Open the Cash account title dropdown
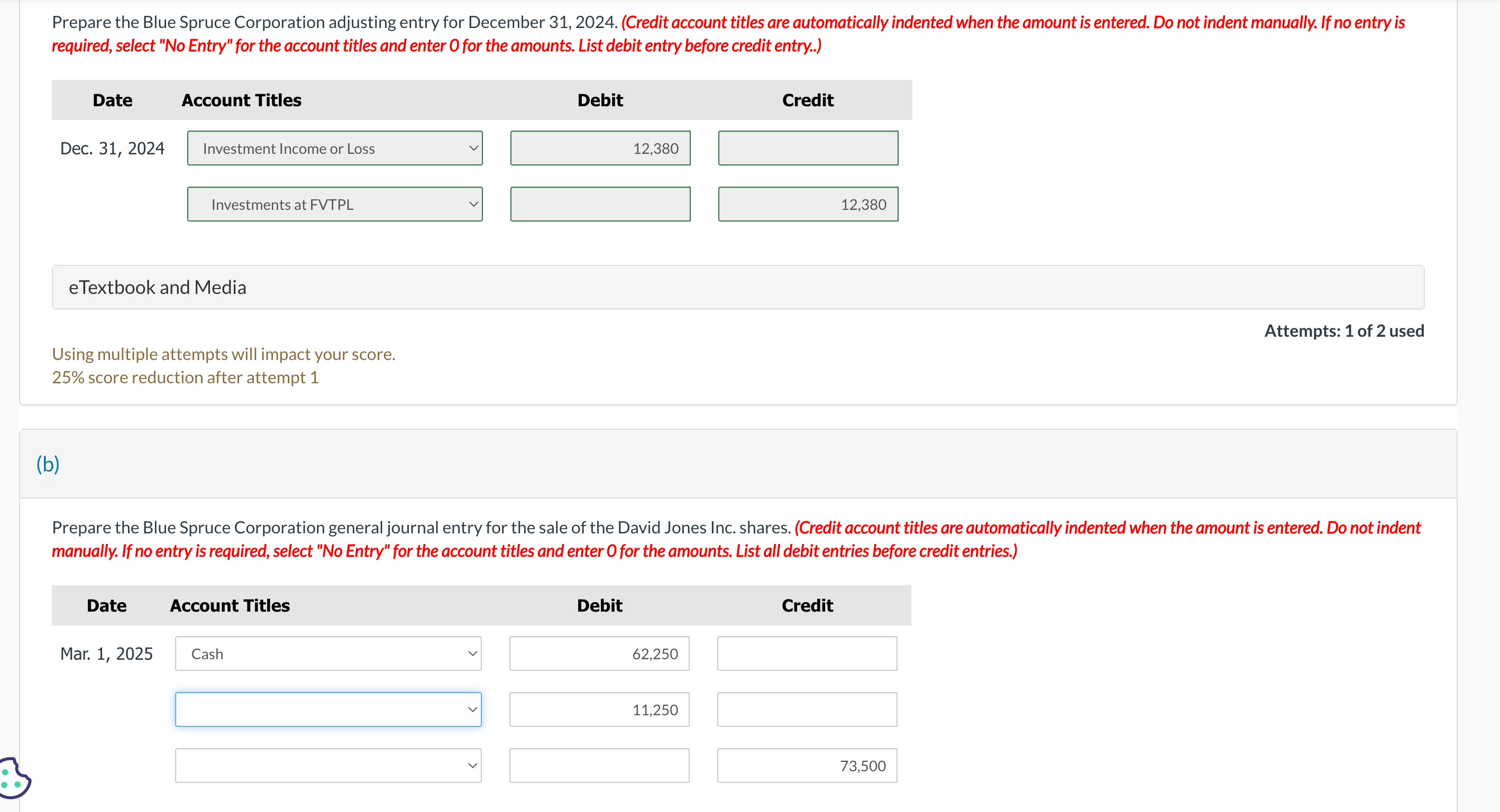This screenshot has height=812, width=1500. [x=328, y=654]
